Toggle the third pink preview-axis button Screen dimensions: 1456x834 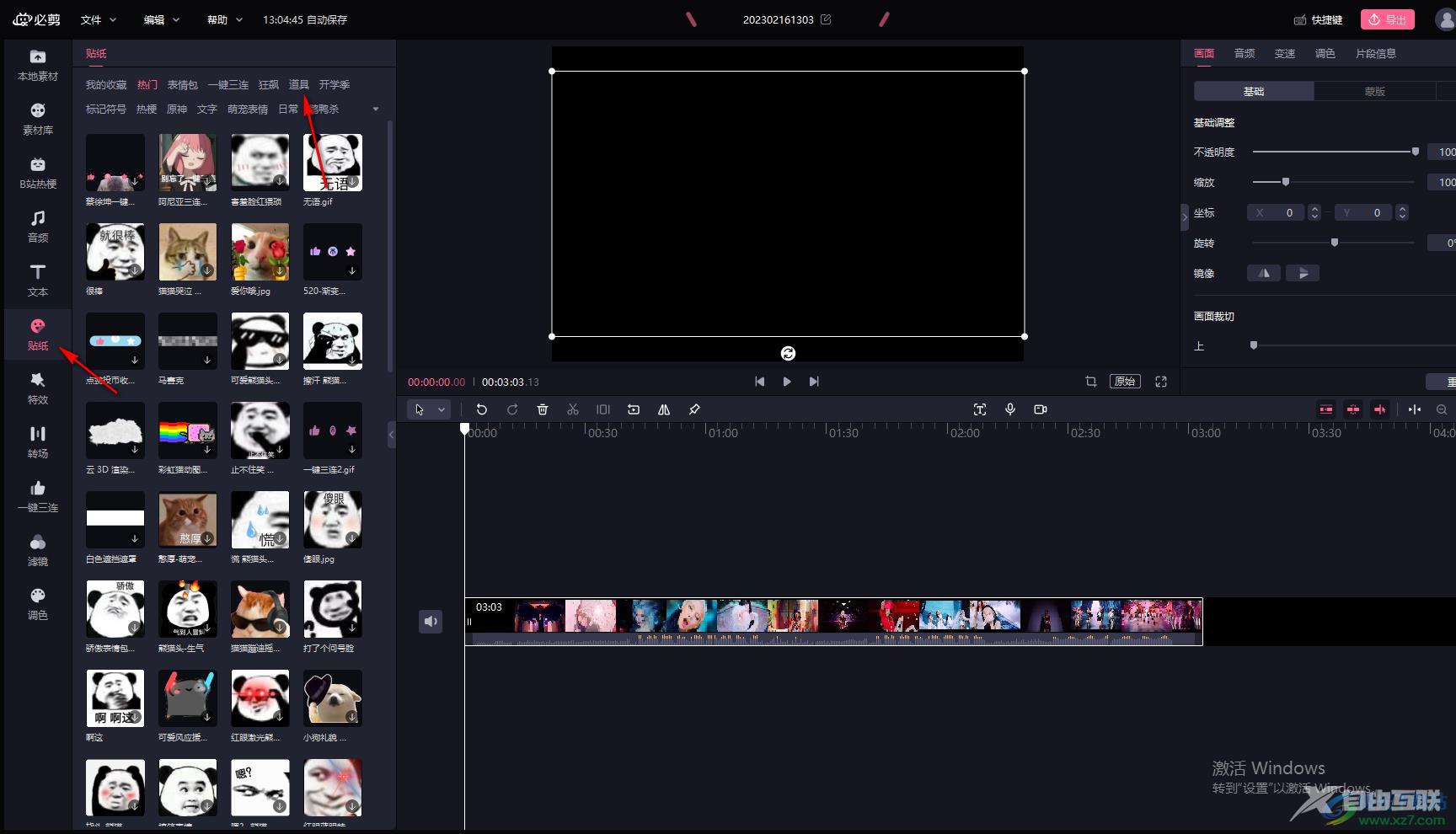[x=1380, y=409]
